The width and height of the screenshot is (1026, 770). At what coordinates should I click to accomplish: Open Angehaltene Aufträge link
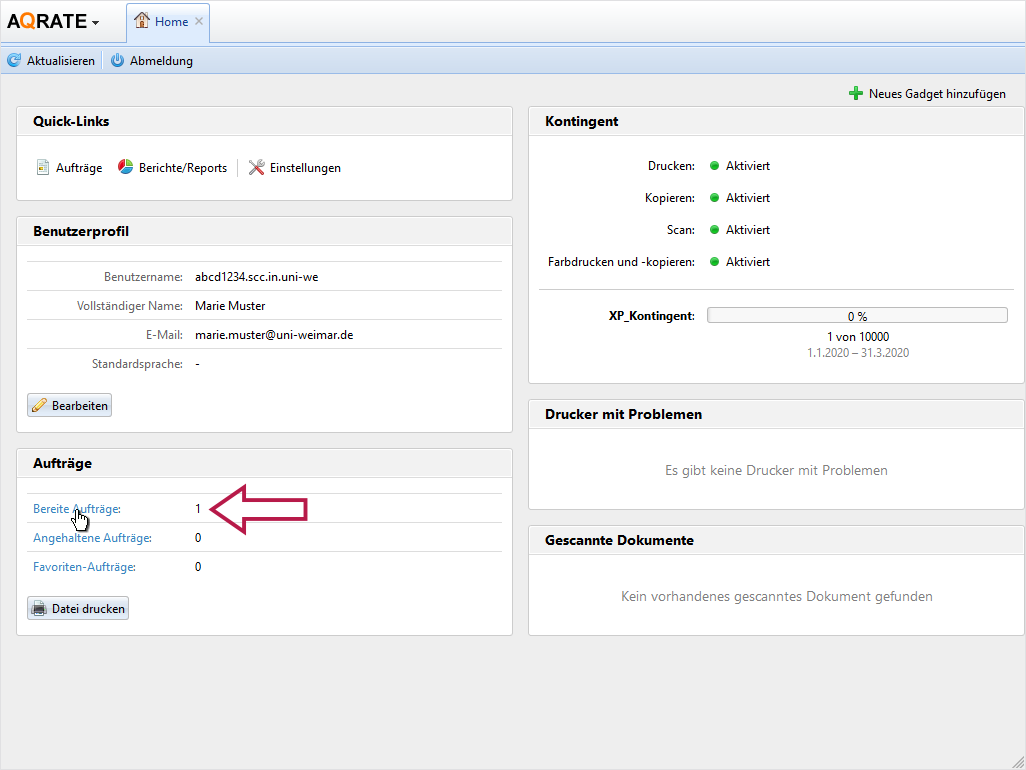92,538
